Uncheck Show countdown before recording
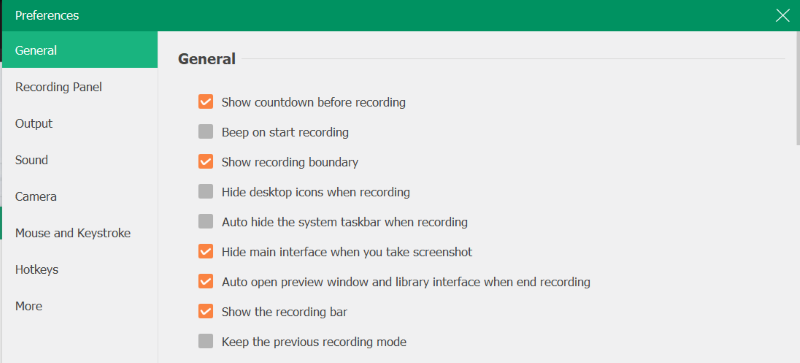This screenshot has width=800, height=363. (206, 102)
